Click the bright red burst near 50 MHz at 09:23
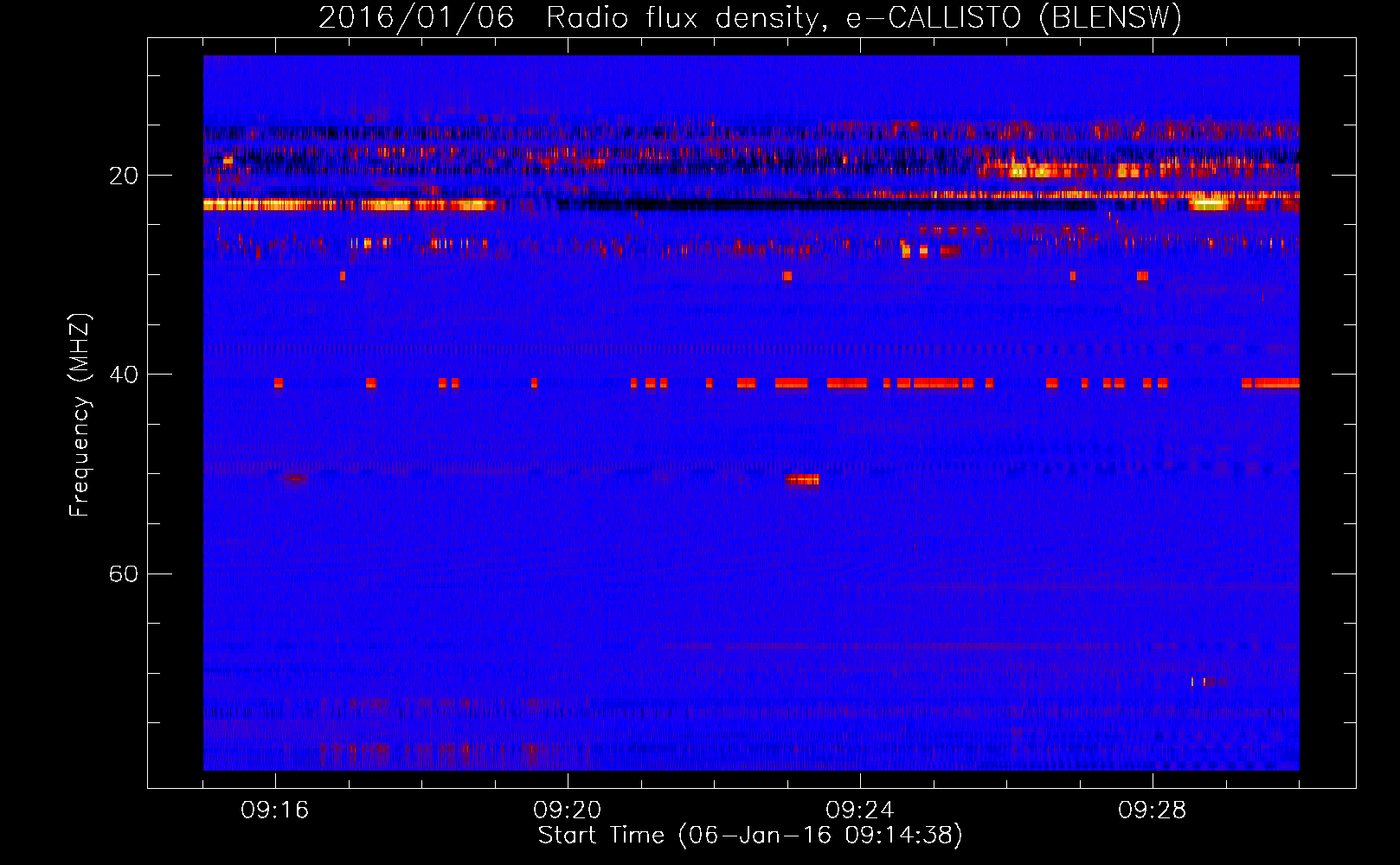This screenshot has height=865, width=1400. pyautogui.click(x=803, y=479)
